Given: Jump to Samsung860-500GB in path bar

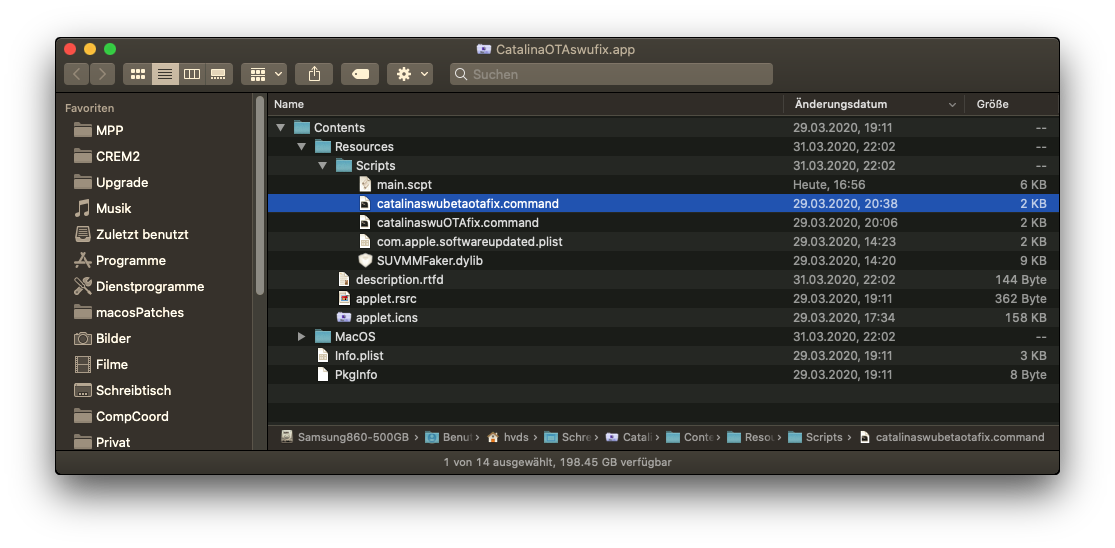Looking at the screenshot, I should (345, 437).
